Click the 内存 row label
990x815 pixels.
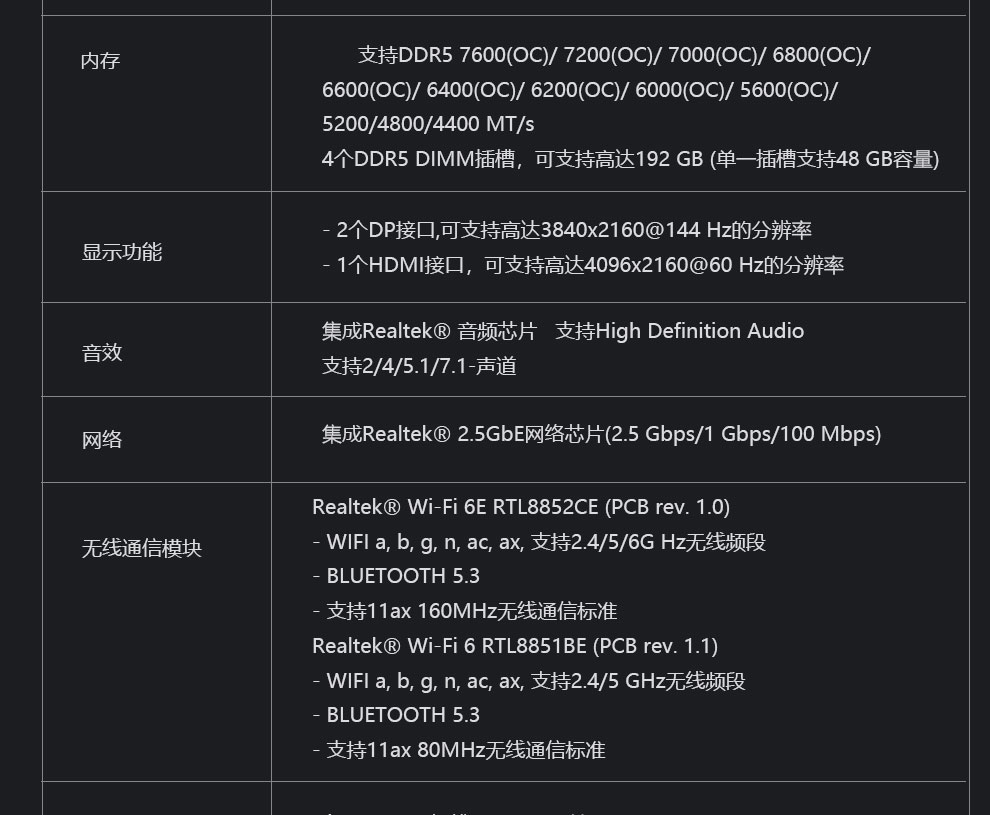[x=100, y=61]
